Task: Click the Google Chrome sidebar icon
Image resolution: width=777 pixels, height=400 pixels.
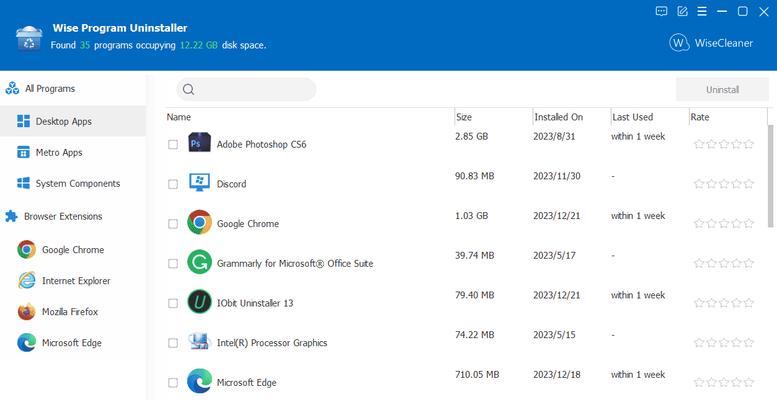Action: coord(26,250)
